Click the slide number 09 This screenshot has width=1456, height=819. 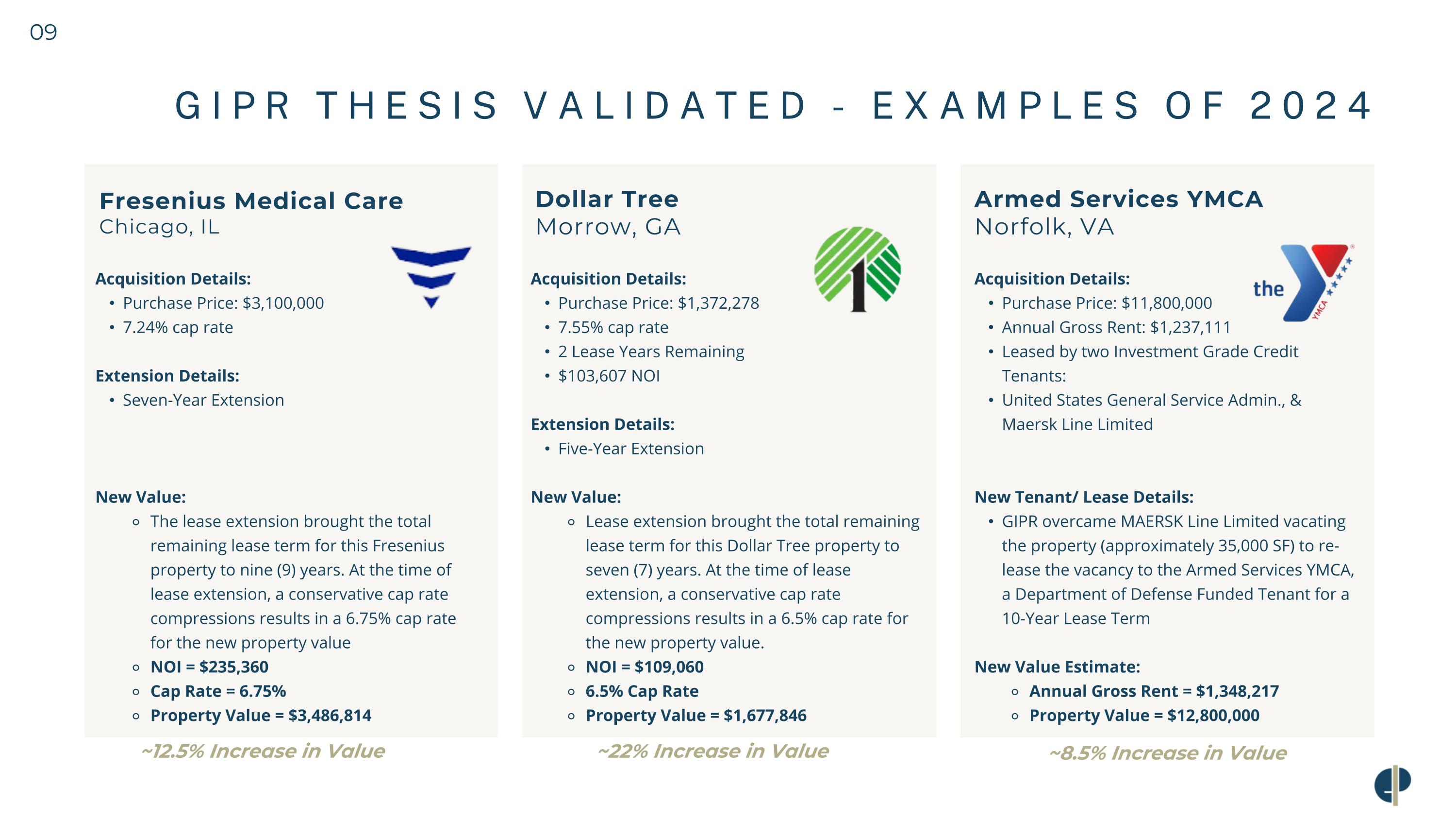(x=43, y=32)
